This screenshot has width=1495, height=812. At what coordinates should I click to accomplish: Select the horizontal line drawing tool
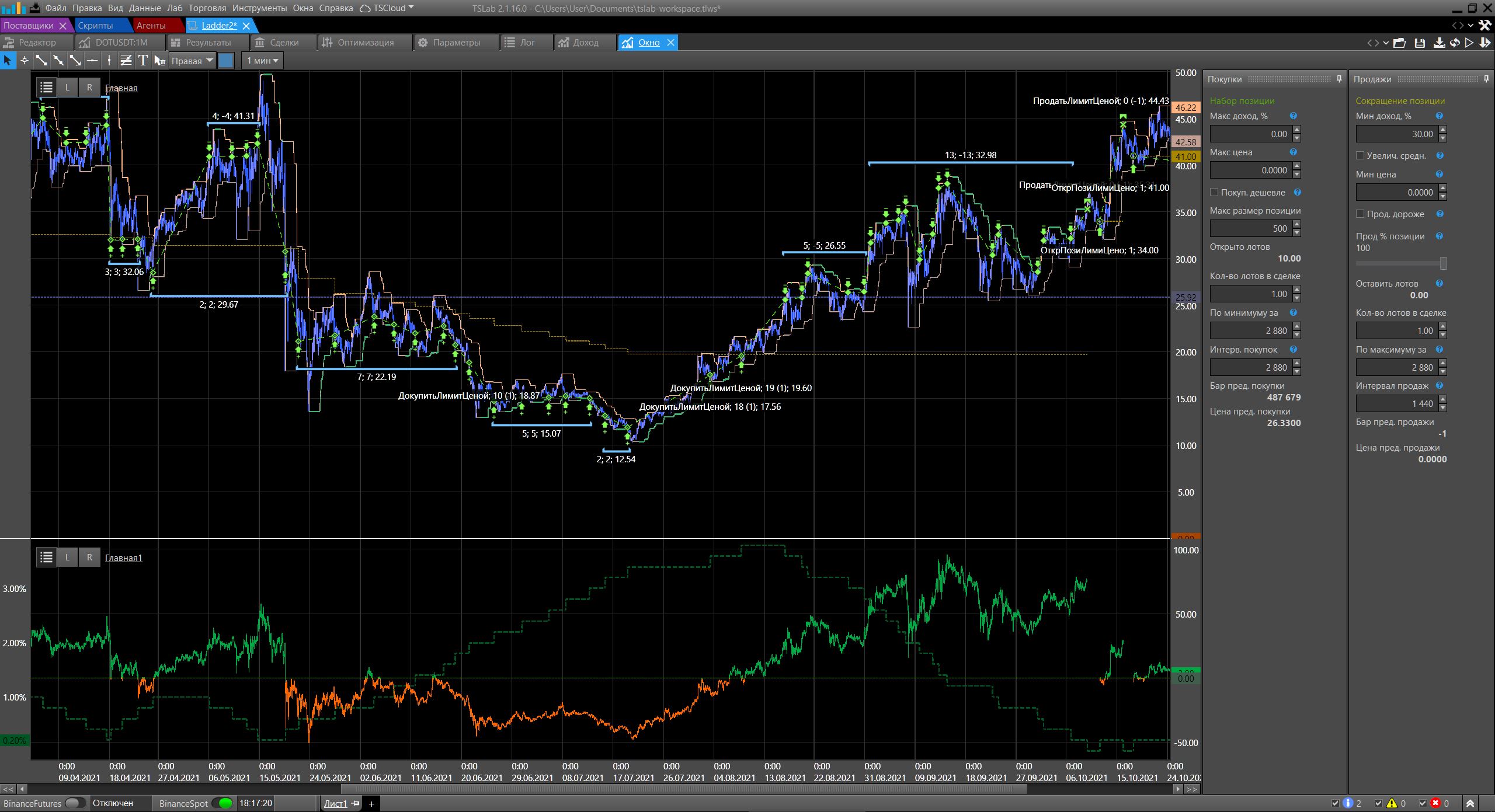[x=92, y=60]
